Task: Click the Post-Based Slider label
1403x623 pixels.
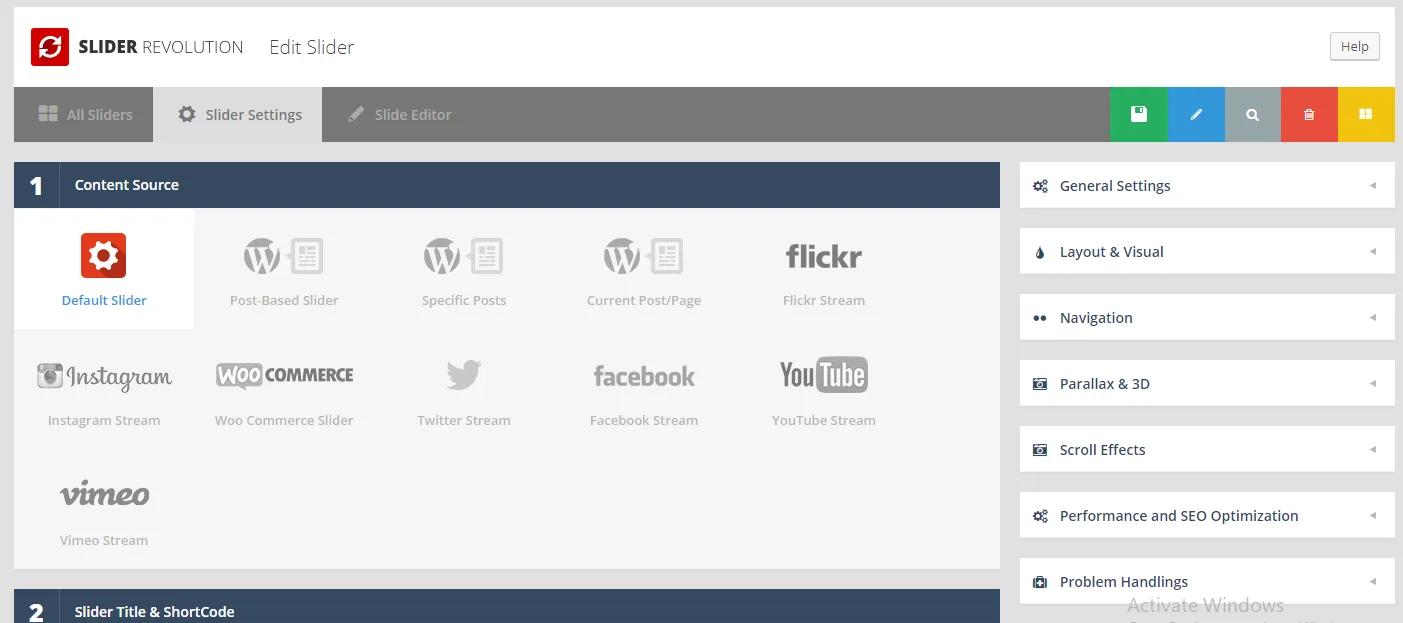Action: (284, 300)
